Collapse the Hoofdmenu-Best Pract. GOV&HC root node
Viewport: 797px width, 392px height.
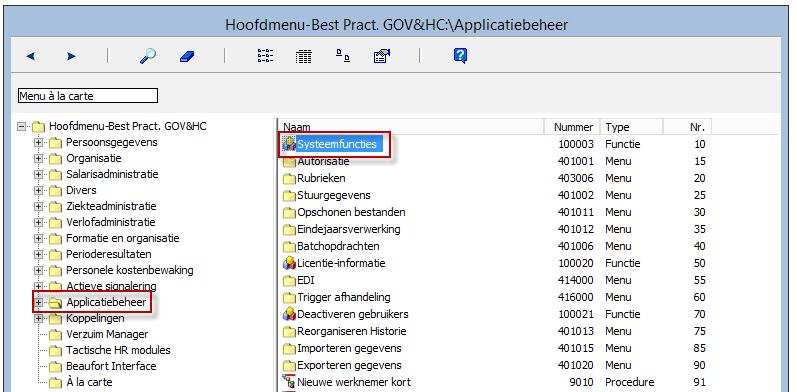21,126
